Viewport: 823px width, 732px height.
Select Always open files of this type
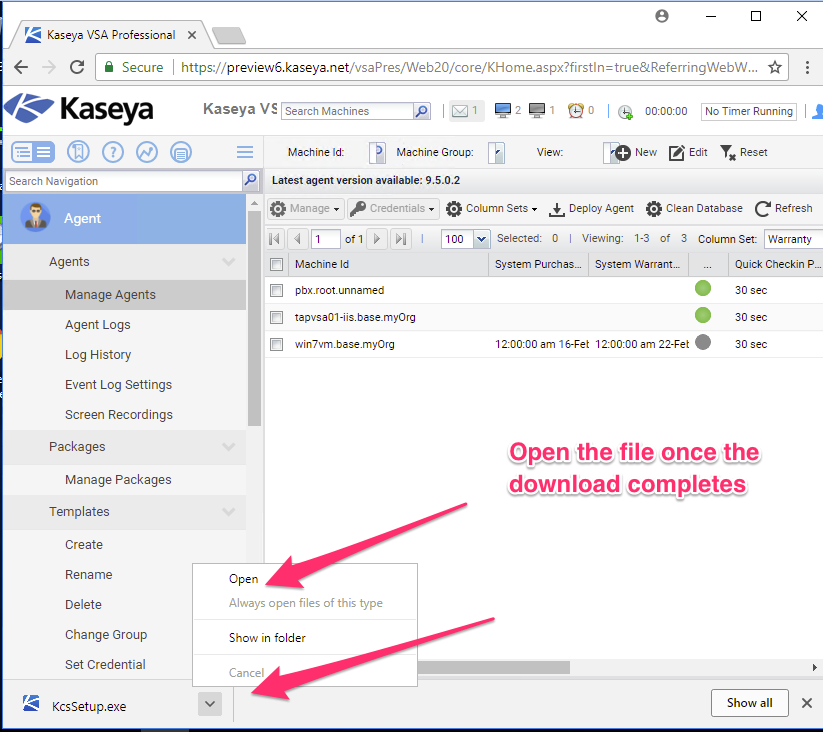(x=305, y=603)
